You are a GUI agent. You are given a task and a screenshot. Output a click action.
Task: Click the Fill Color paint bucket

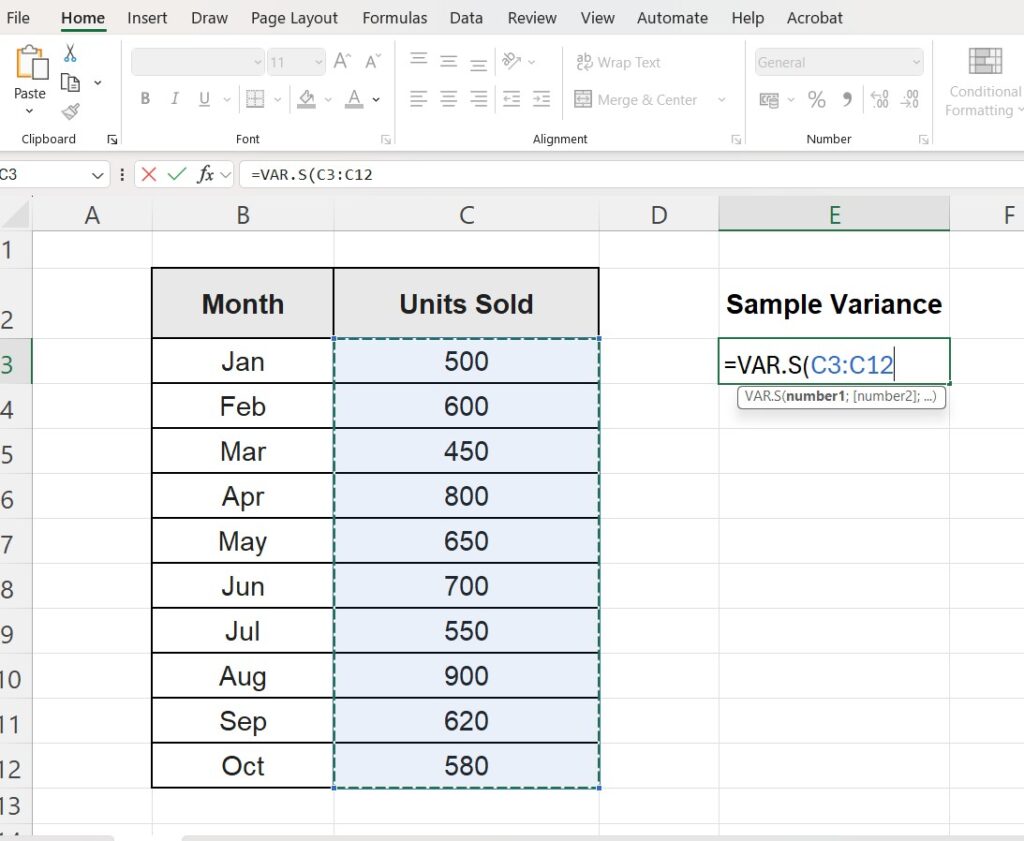click(x=306, y=99)
